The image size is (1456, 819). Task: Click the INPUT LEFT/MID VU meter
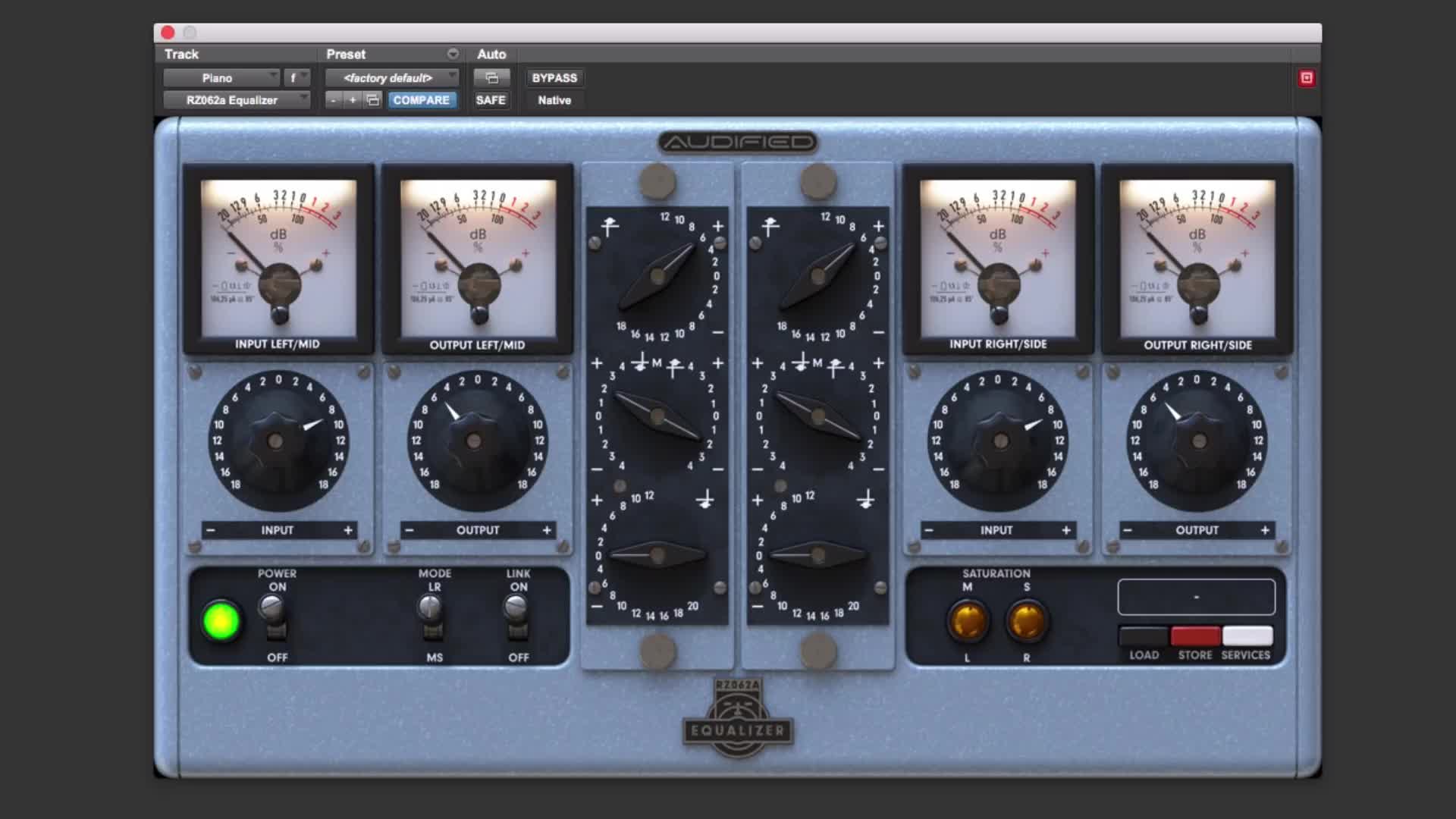point(278,259)
